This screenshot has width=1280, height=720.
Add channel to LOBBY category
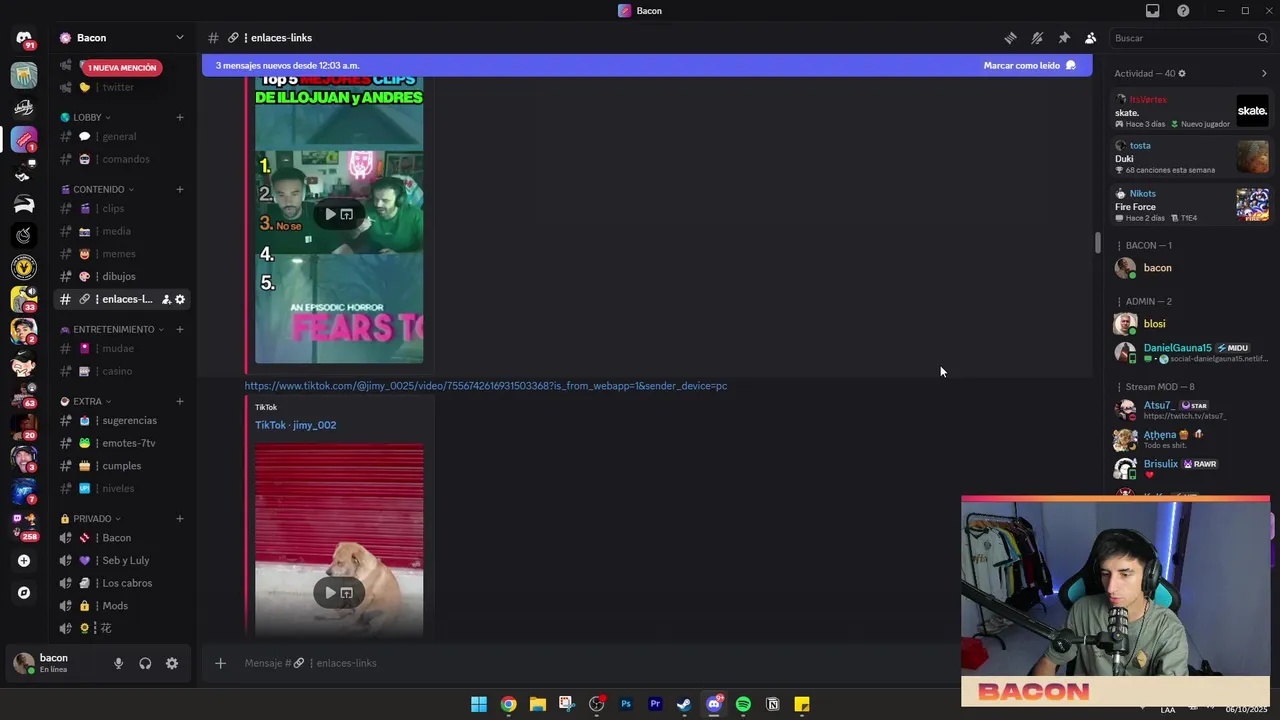pyautogui.click(x=180, y=117)
